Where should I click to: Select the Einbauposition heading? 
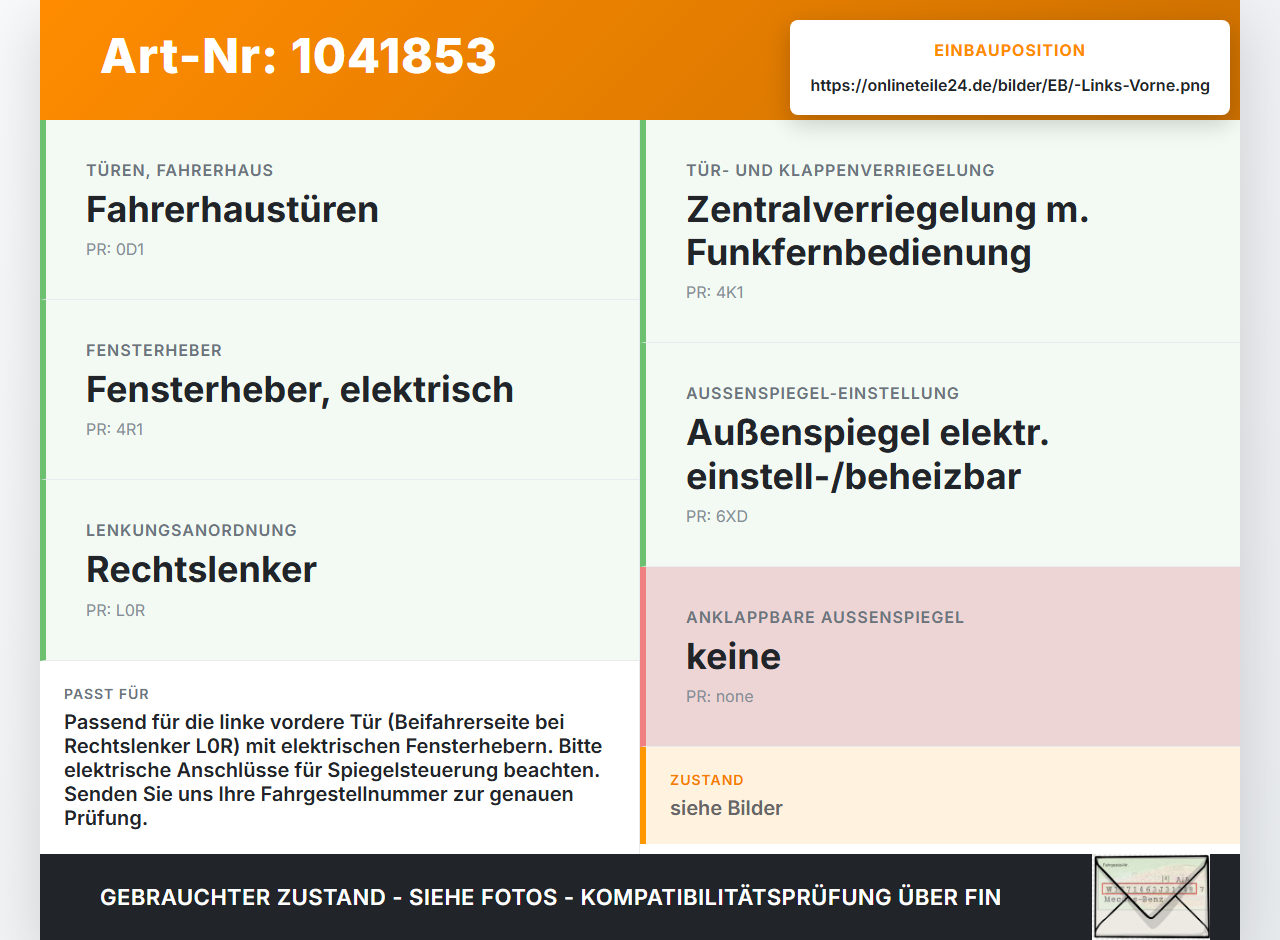tap(1010, 50)
